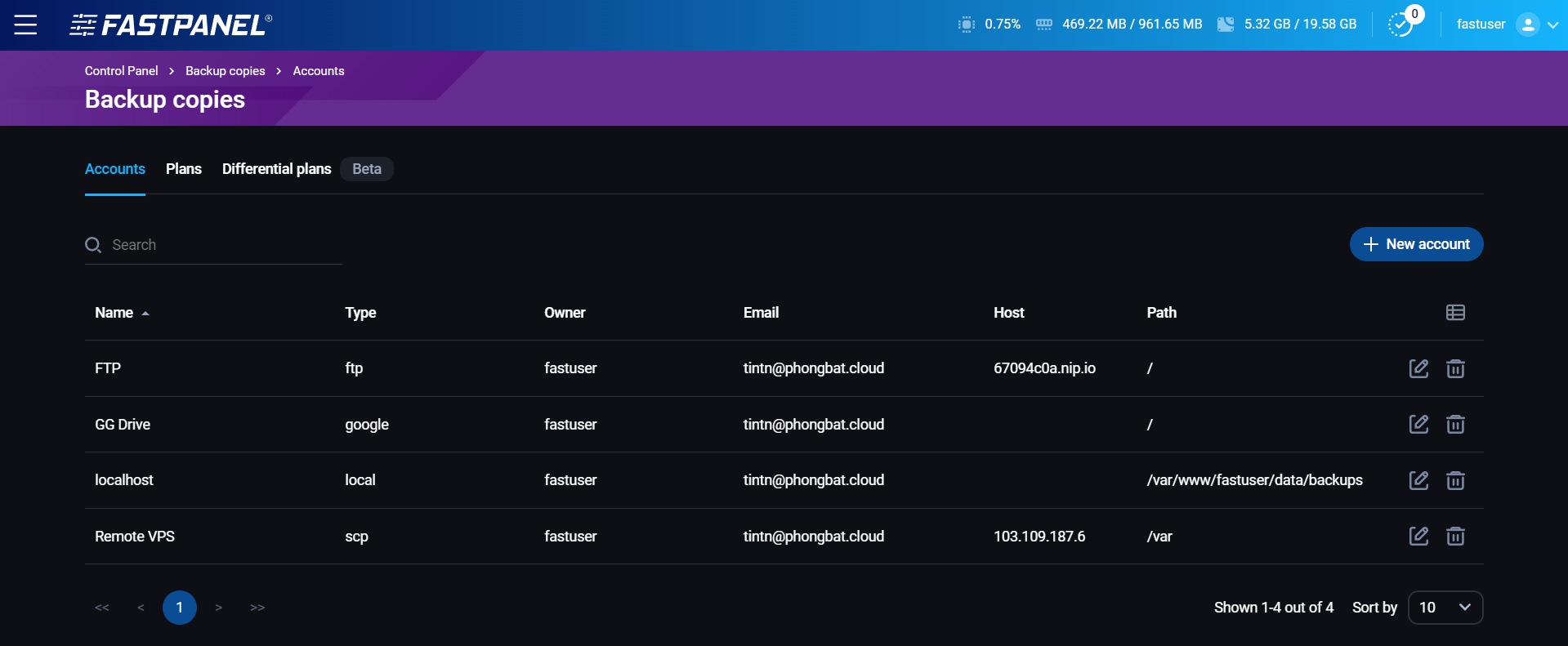1568x646 pixels.
Task: Switch to the Plans tab
Action: 184,169
